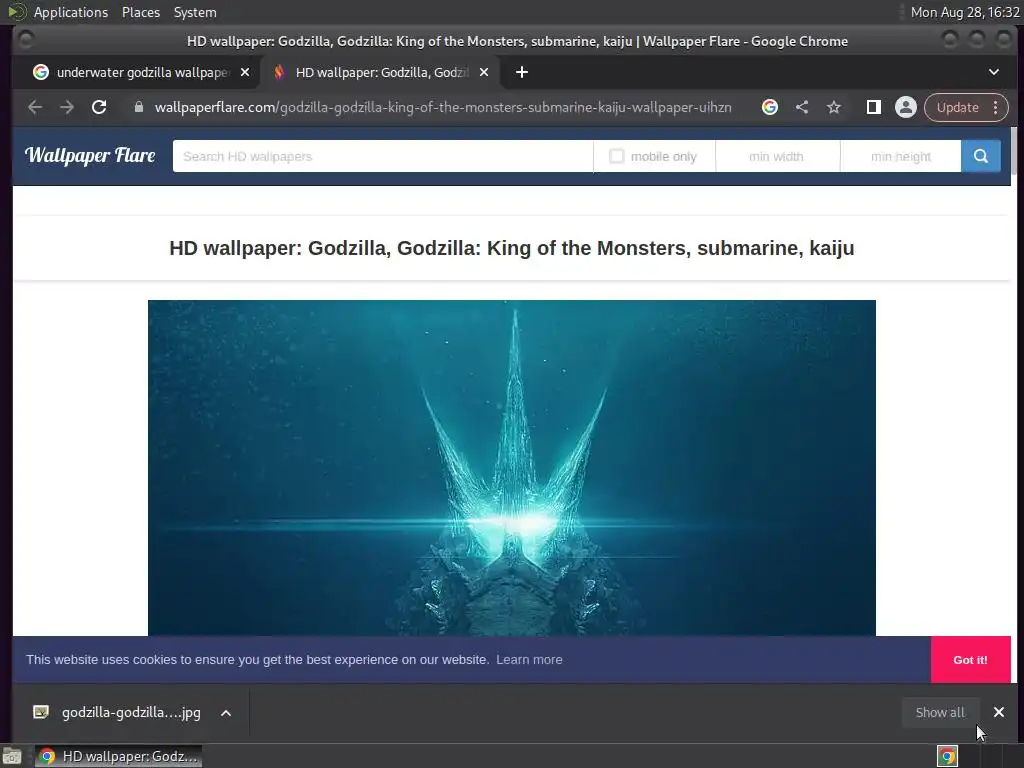Click Applications menu logo icon
This screenshot has height=768, width=1024.
(17, 12)
